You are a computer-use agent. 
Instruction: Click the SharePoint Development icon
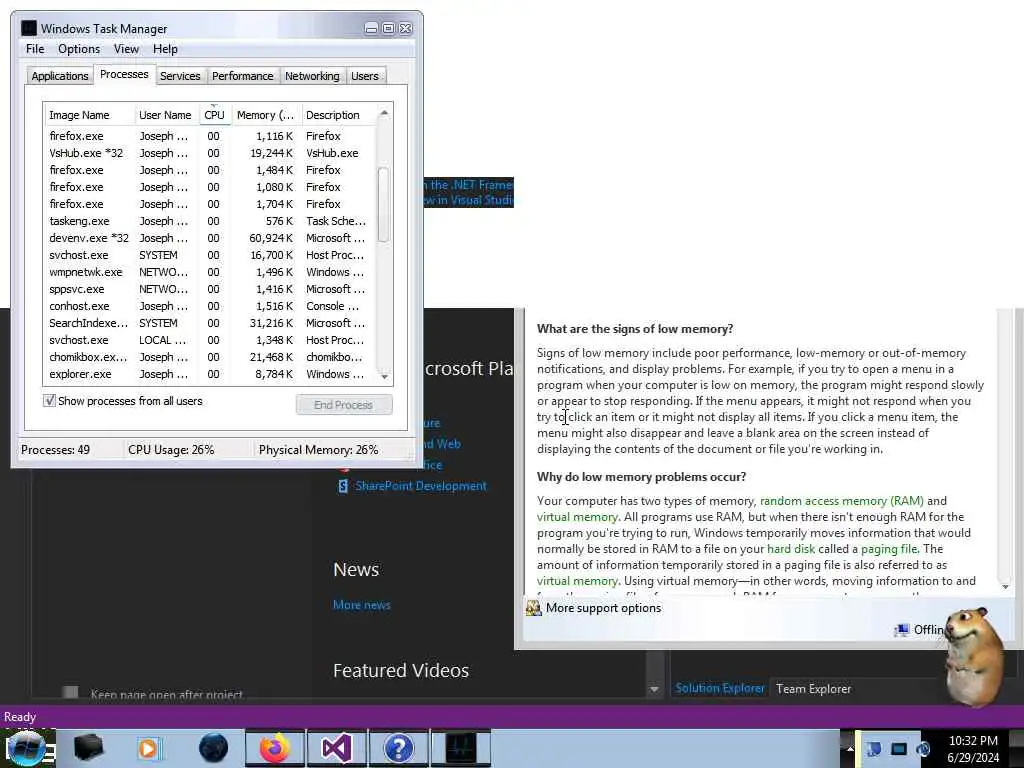pos(343,486)
